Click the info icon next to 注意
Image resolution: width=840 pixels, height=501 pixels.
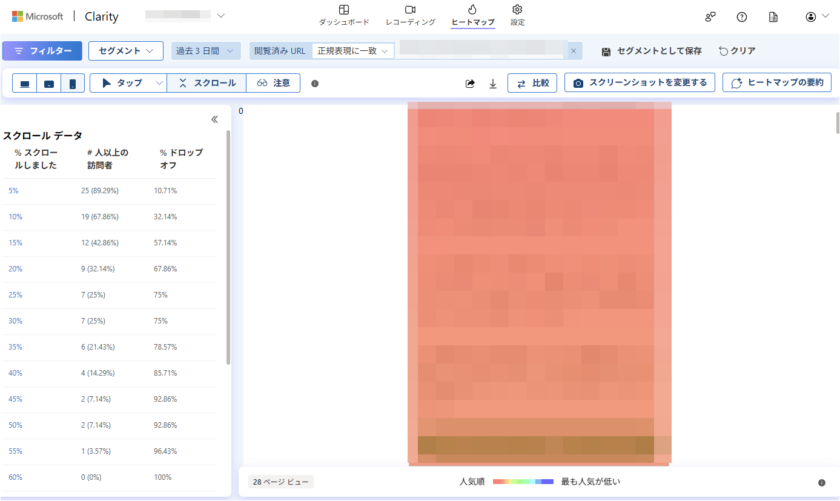pos(315,84)
